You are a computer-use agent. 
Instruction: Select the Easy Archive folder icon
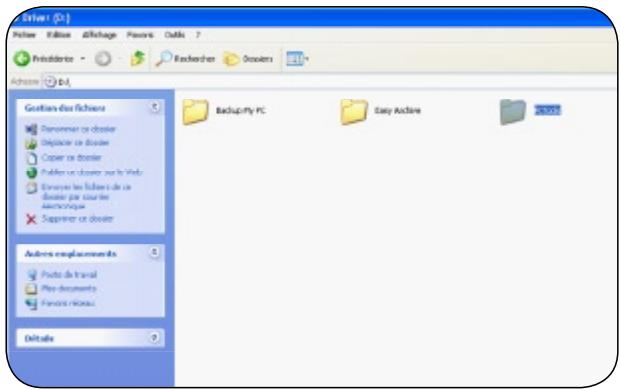[354, 112]
